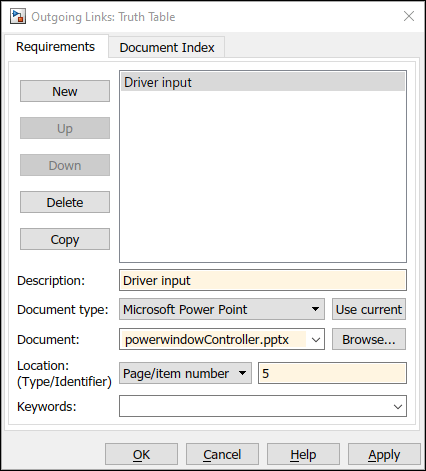Image resolution: width=426 pixels, height=471 pixels.
Task: Switch to the Requirements tab
Action: coord(55,47)
